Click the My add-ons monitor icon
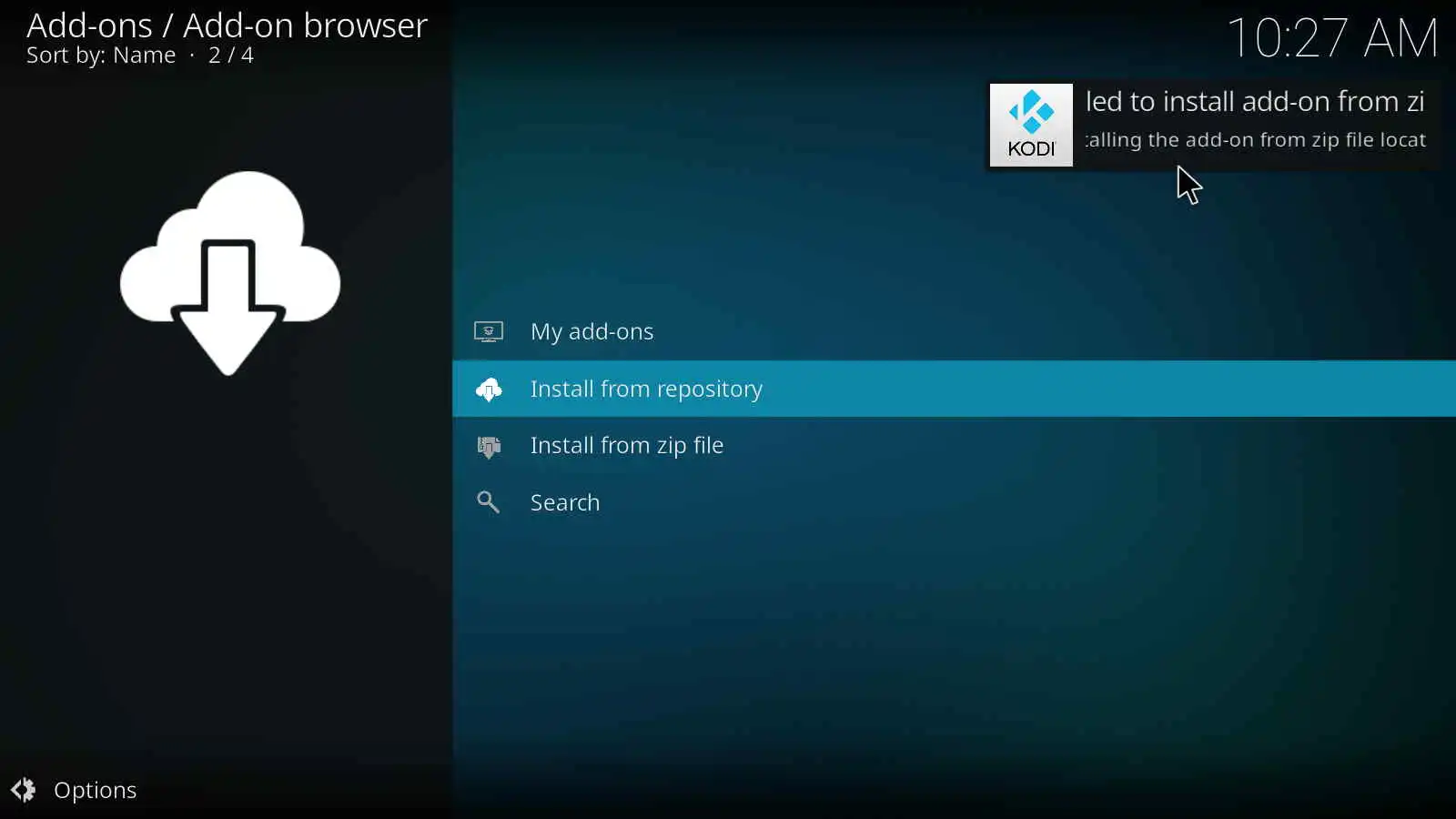 pos(489,332)
